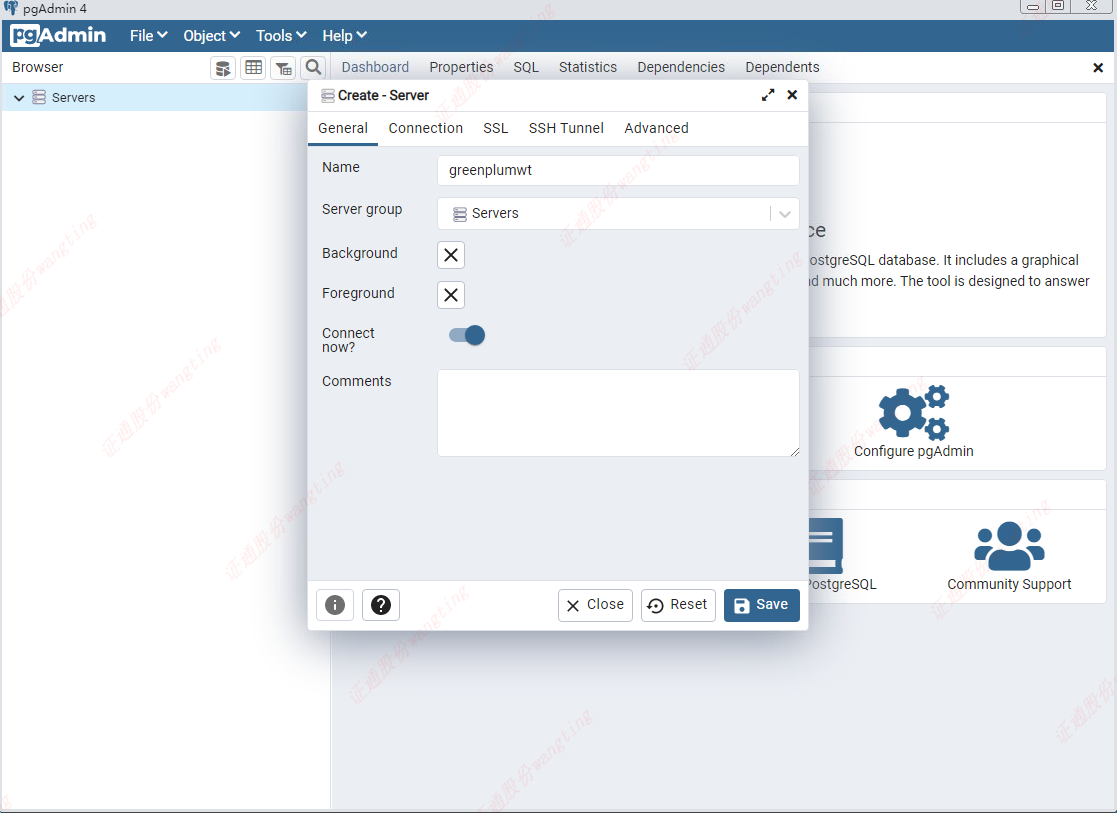
Task: Click the Background color picker box
Action: tap(451, 255)
